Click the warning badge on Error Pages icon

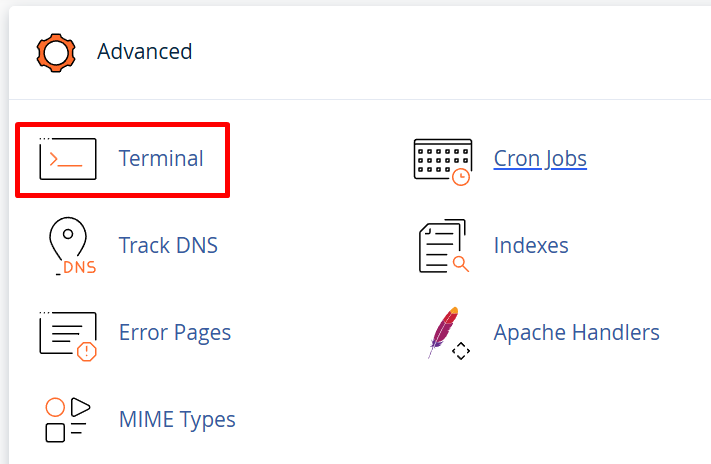point(87,352)
